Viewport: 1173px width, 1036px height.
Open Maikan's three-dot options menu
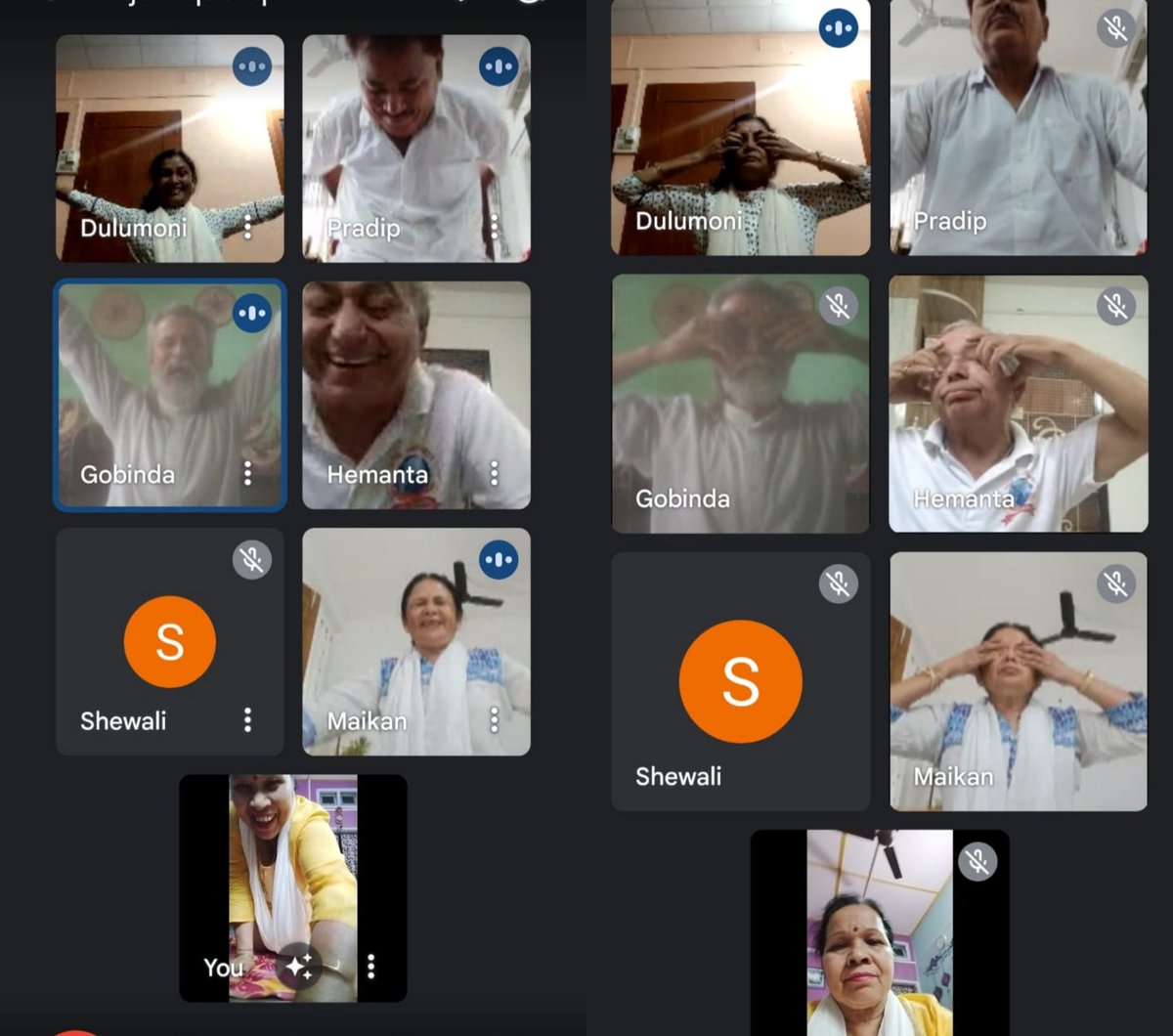(494, 720)
